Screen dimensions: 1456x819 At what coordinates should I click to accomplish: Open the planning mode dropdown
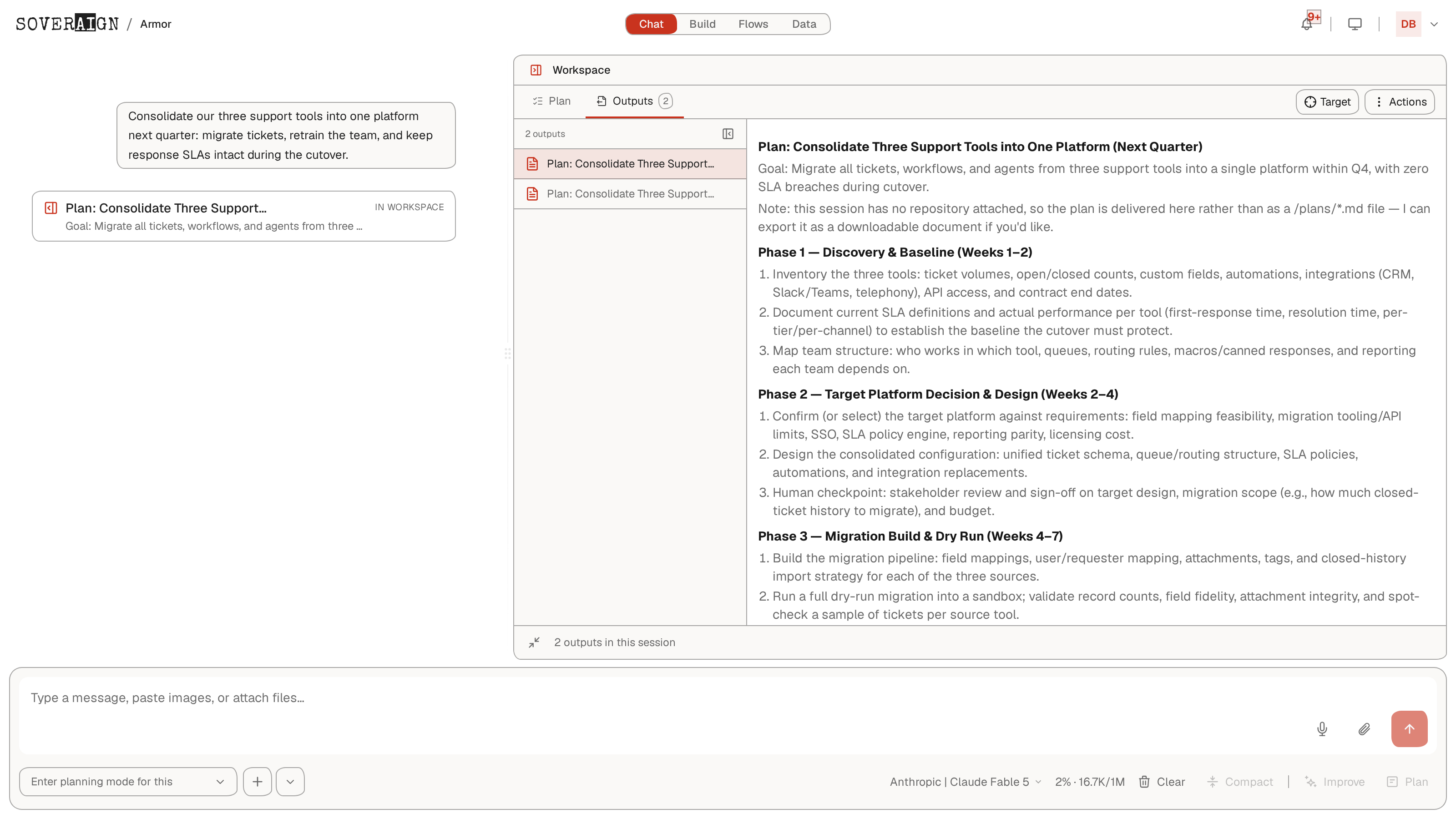click(128, 781)
